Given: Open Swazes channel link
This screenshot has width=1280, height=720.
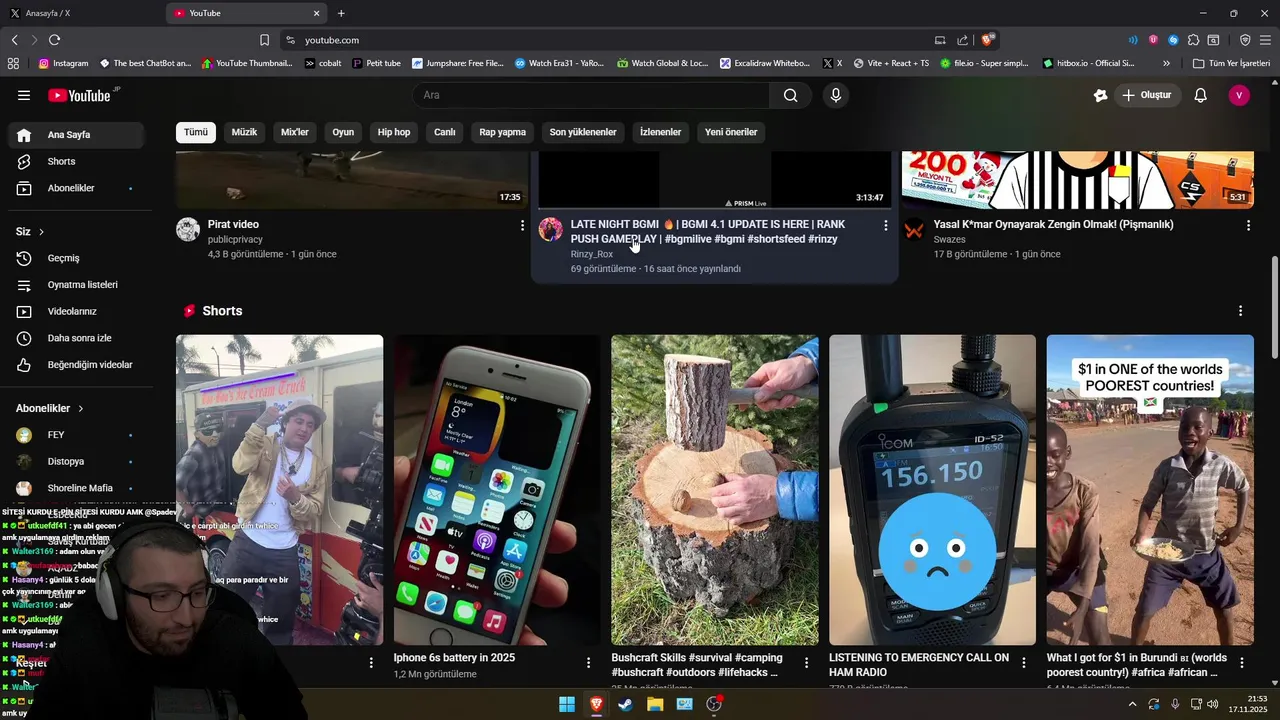Looking at the screenshot, I should (x=950, y=240).
